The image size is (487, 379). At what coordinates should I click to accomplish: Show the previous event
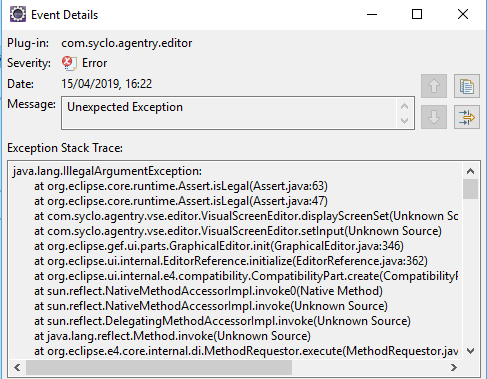tap(434, 86)
